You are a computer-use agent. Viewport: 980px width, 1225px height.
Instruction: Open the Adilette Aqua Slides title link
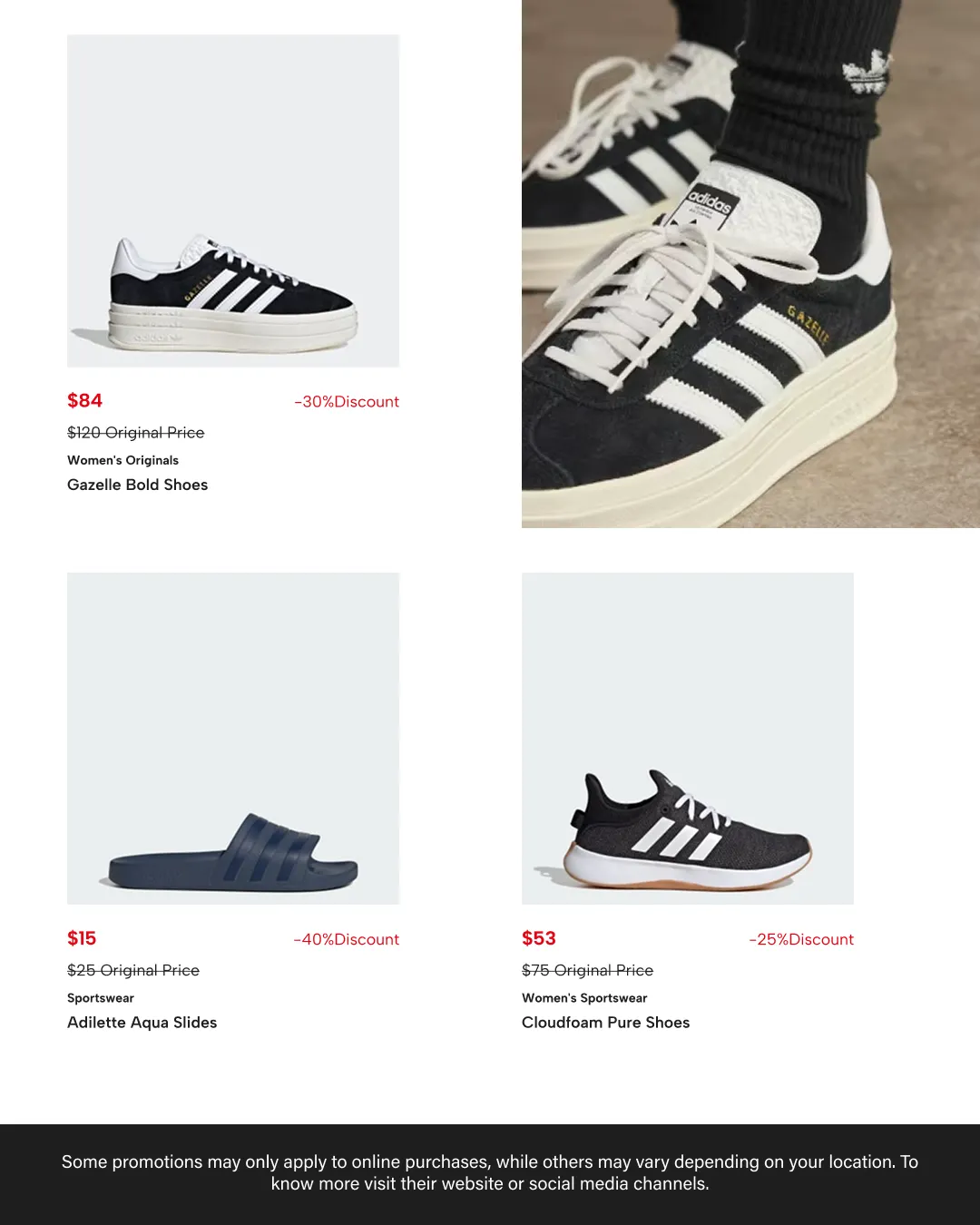pyautogui.click(x=142, y=1023)
